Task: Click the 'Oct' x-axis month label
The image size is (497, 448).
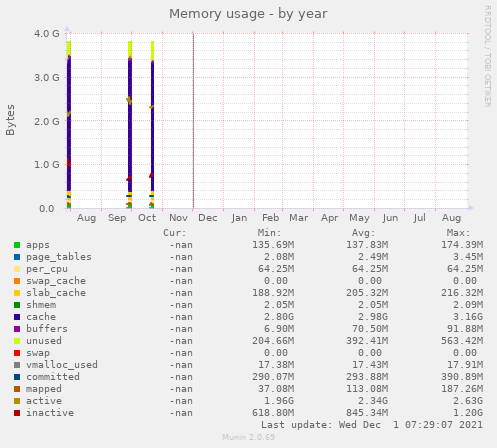Action: click(147, 218)
